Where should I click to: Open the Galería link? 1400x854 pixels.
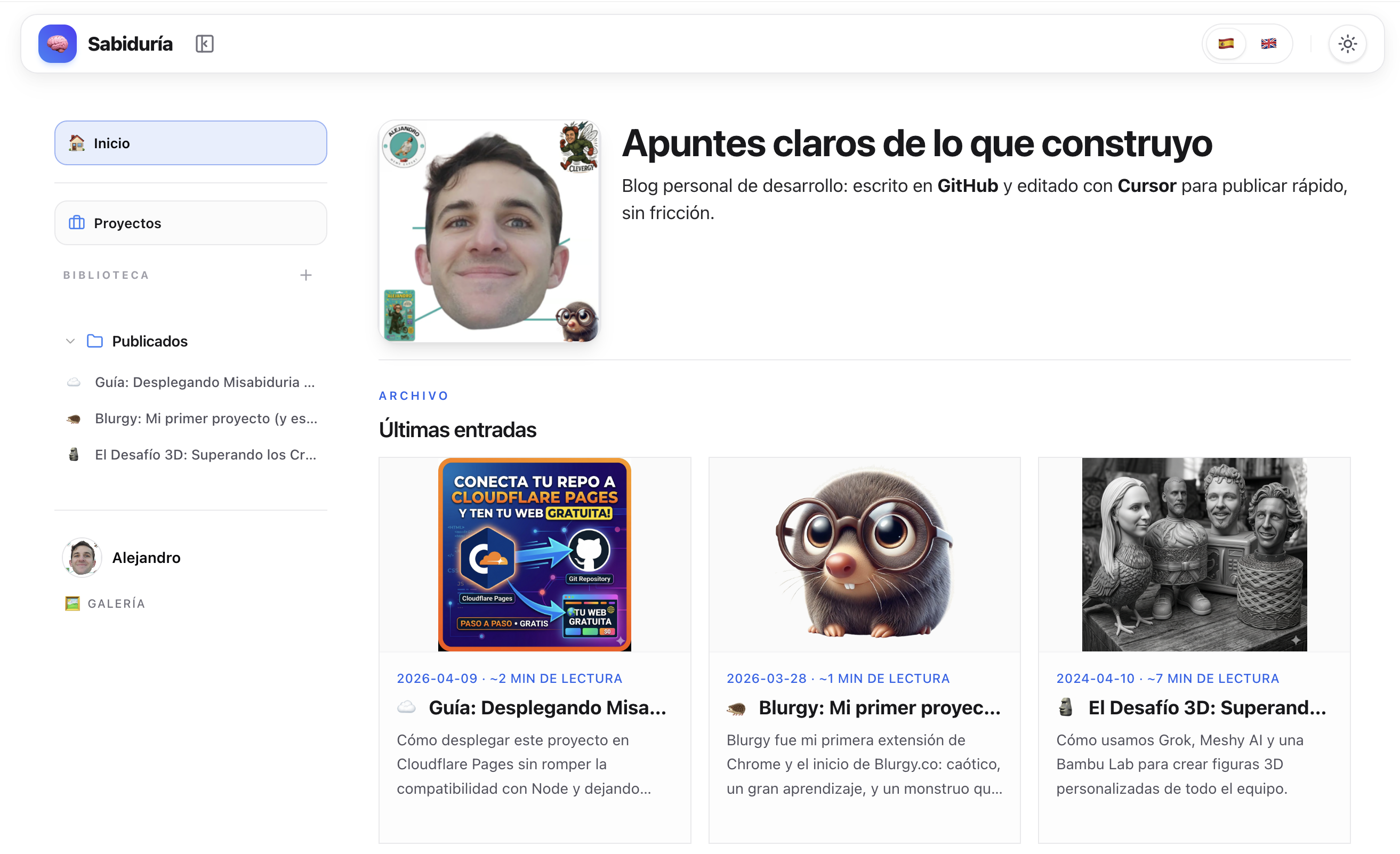coord(116,603)
